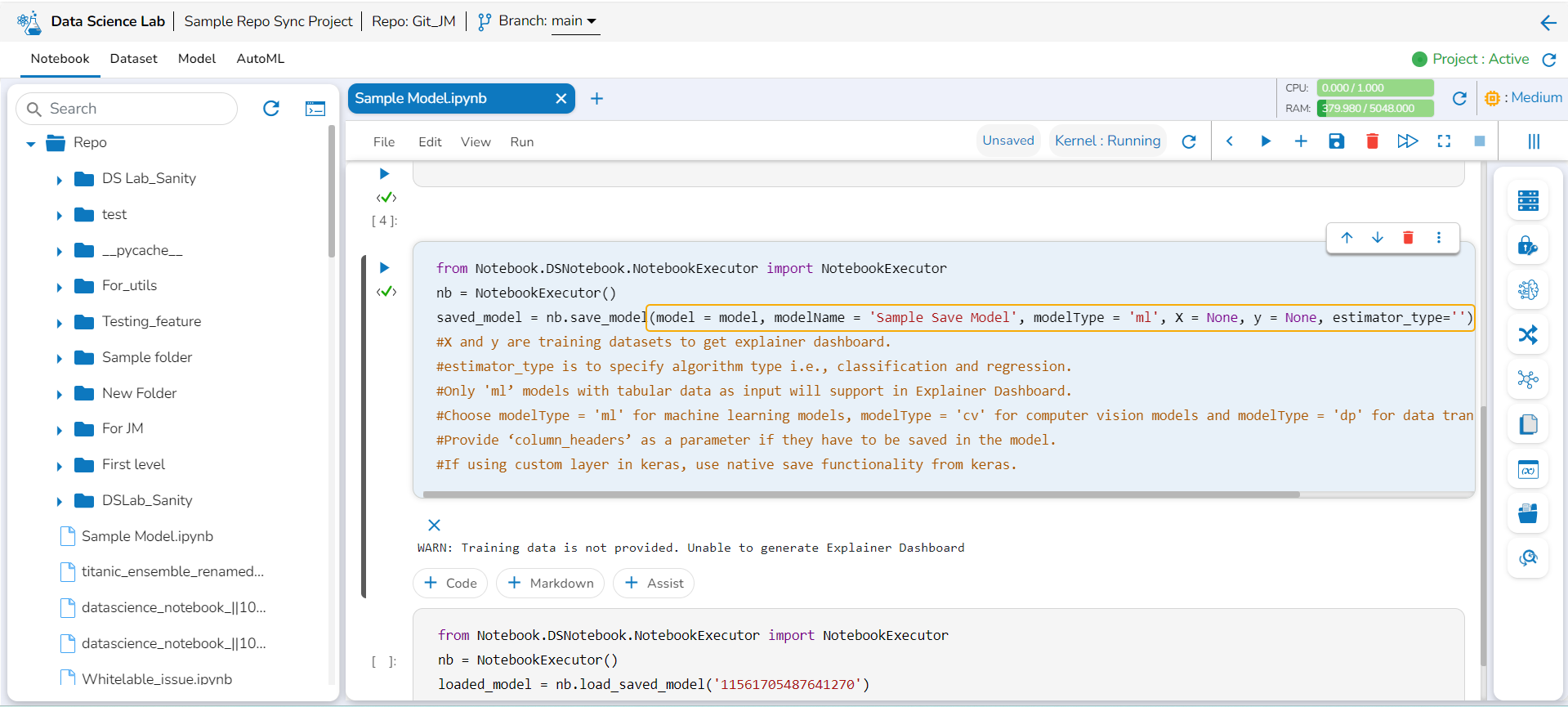Screen dimensions: 1568x707
Task: Expand the Testing_feature folder
Action: pyautogui.click(x=59, y=323)
